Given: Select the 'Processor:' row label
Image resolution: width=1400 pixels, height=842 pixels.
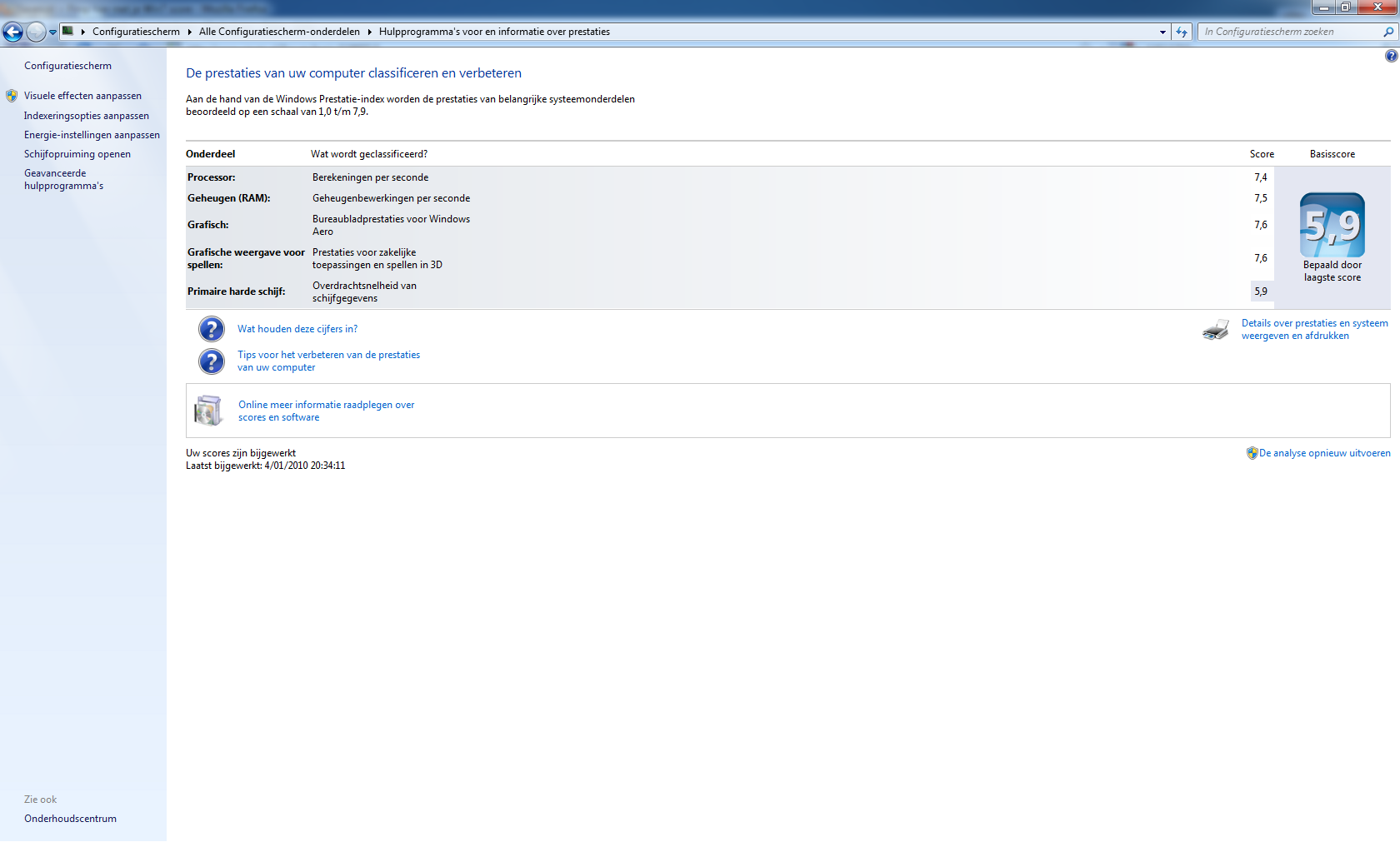Looking at the screenshot, I should pos(212,177).
